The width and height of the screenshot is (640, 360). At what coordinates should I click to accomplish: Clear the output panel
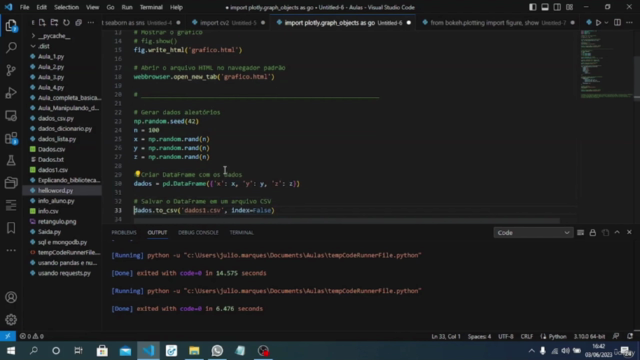580,233
